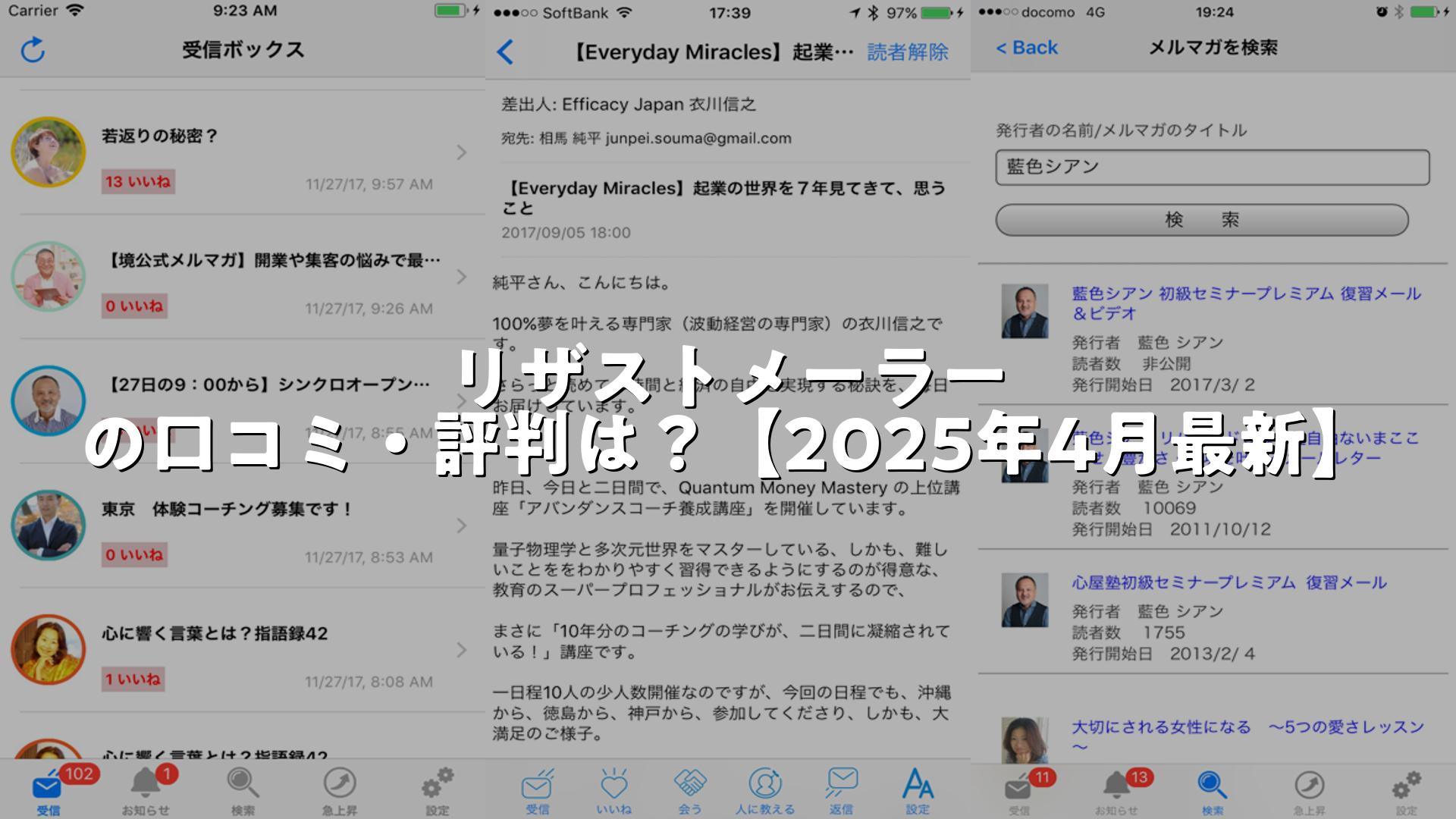
Task: Tap sender line Efficacy Japan 衣川信之
Action: pos(629,105)
